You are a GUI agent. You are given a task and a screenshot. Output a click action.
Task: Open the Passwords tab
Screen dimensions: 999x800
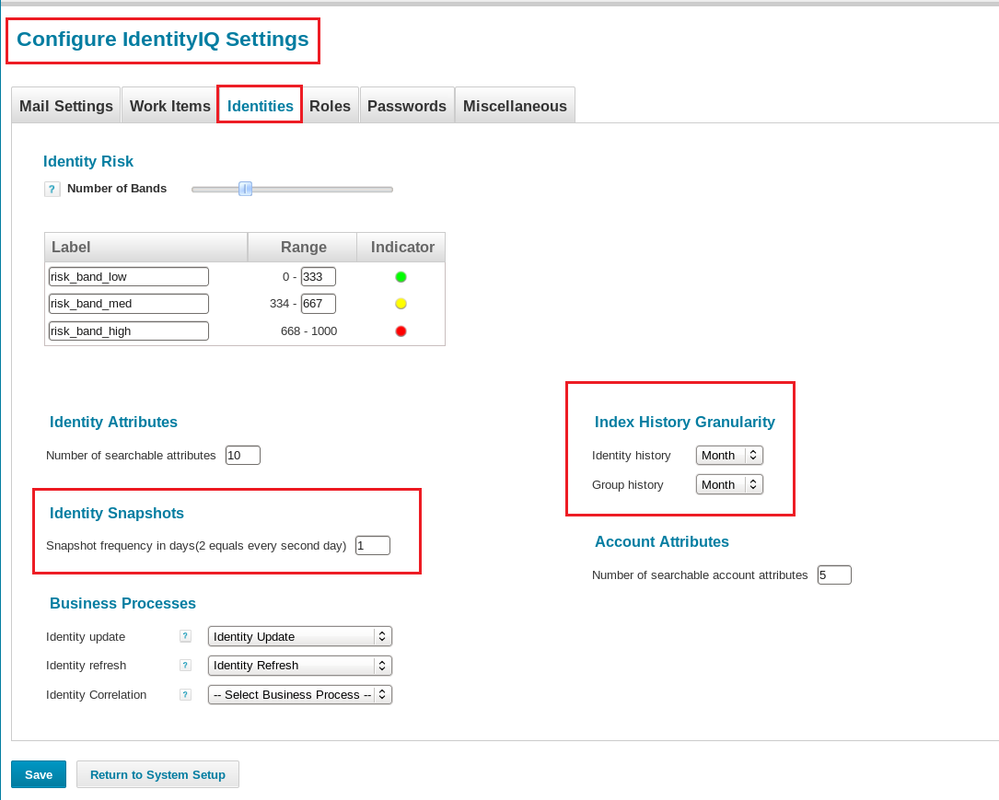(406, 106)
